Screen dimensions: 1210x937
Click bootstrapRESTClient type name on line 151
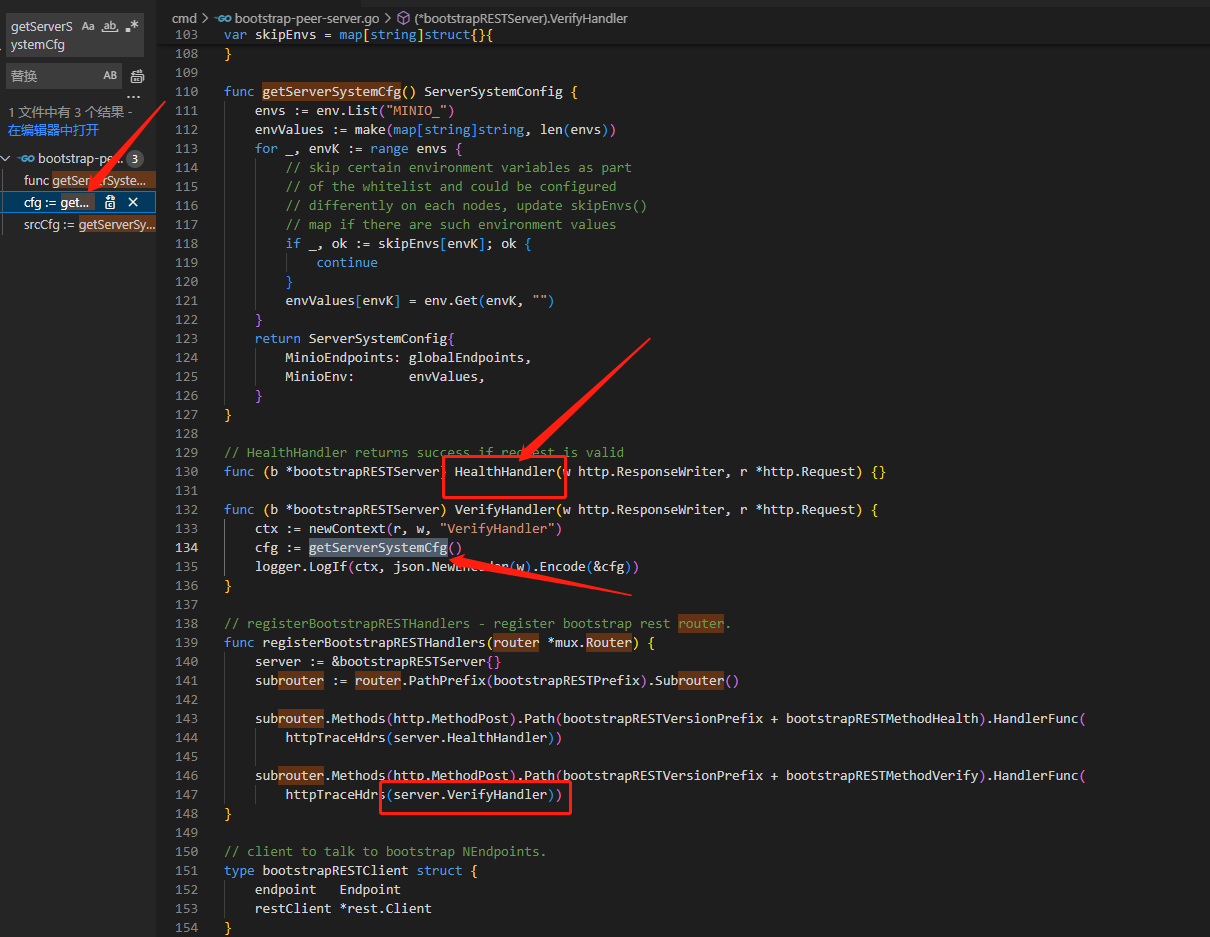click(x=336, y=871)
